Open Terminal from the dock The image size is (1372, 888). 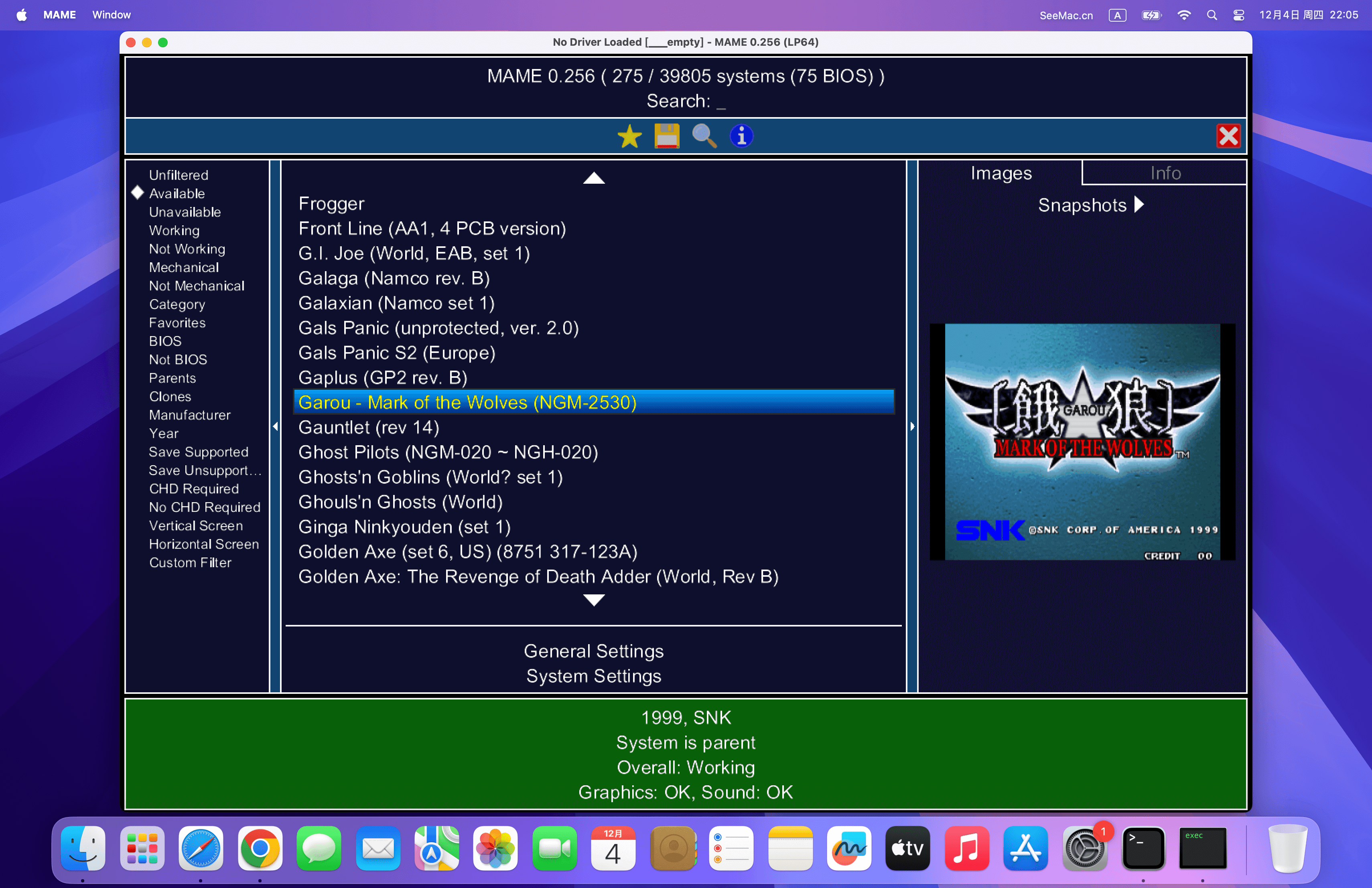1143,848
